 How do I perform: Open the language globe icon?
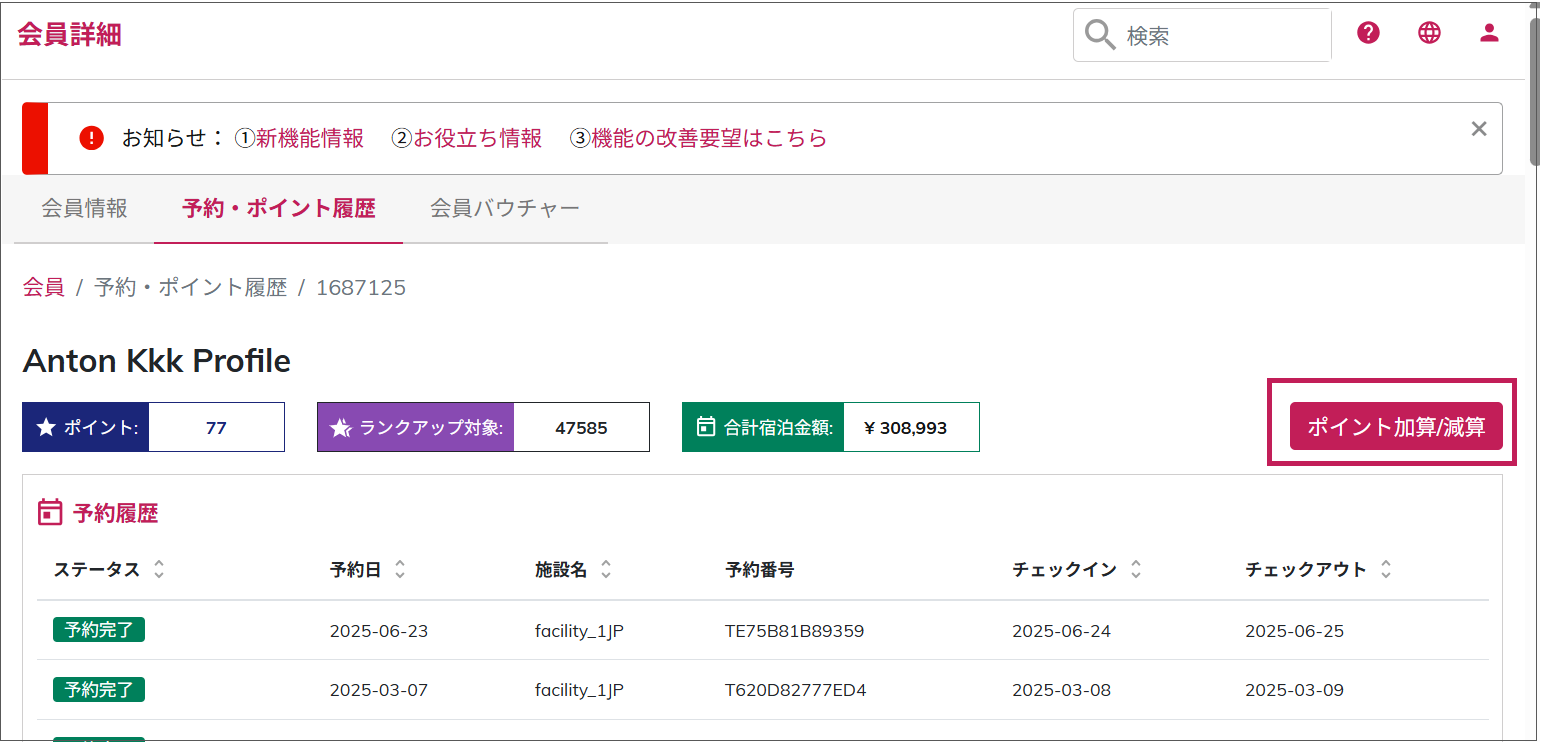coord(1429,33)
